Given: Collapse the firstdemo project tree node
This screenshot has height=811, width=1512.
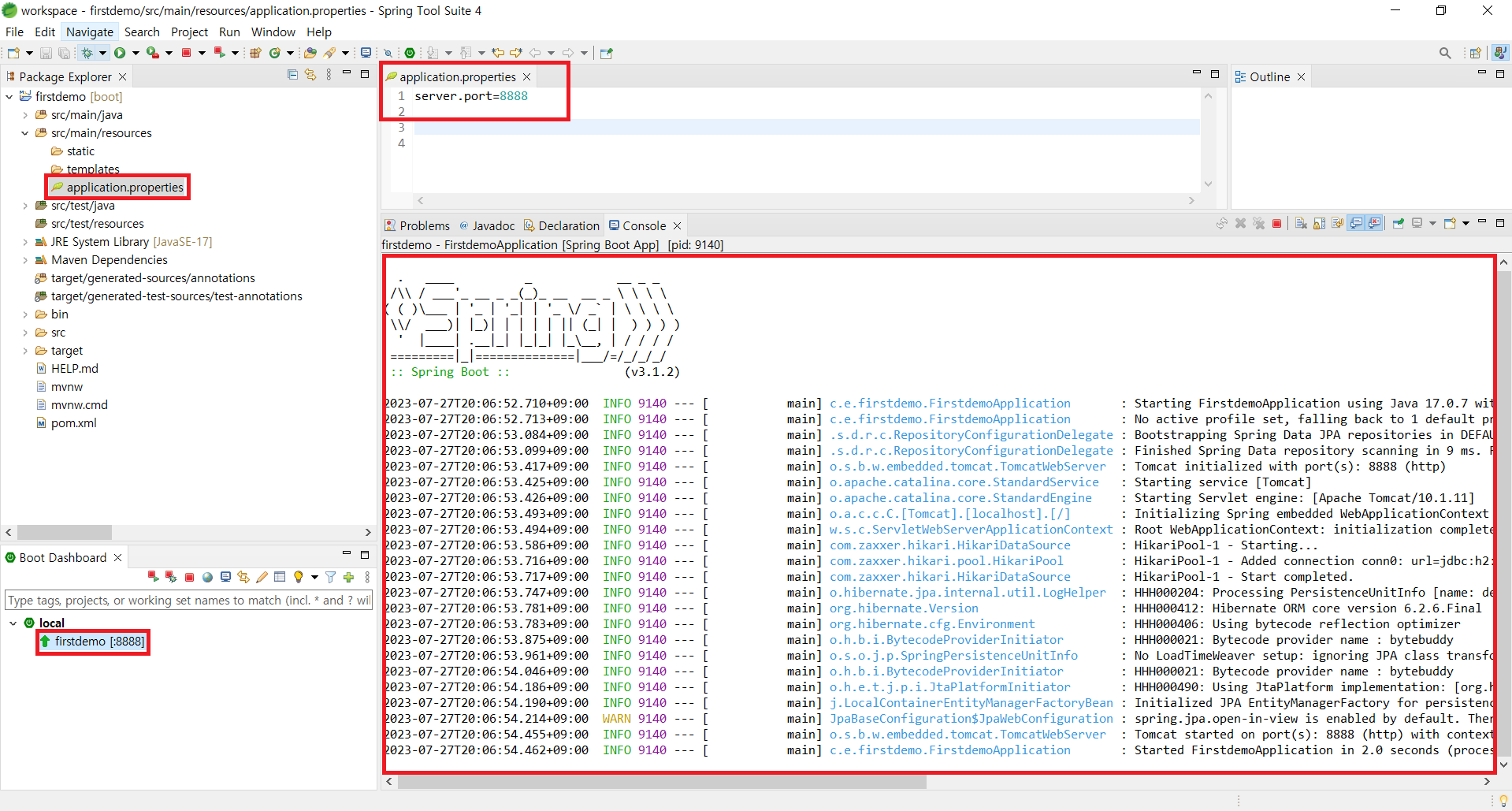Looking at the screenshot, I should click(x=9, y=96).
